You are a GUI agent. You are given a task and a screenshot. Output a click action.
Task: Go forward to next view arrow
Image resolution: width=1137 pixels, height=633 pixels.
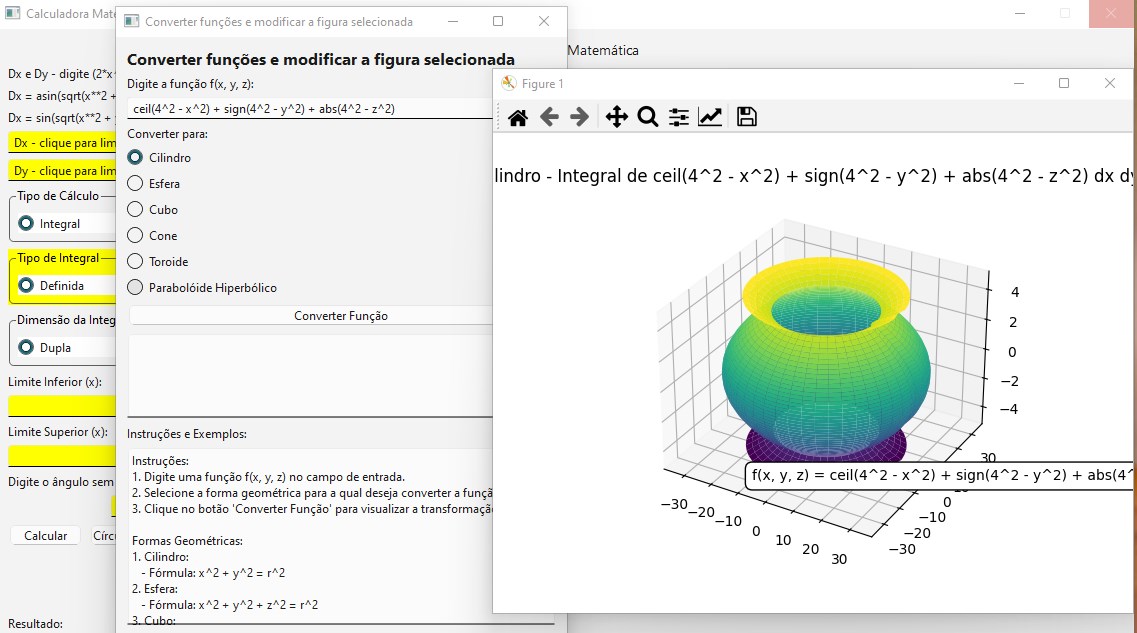click(x=579, y=117)
